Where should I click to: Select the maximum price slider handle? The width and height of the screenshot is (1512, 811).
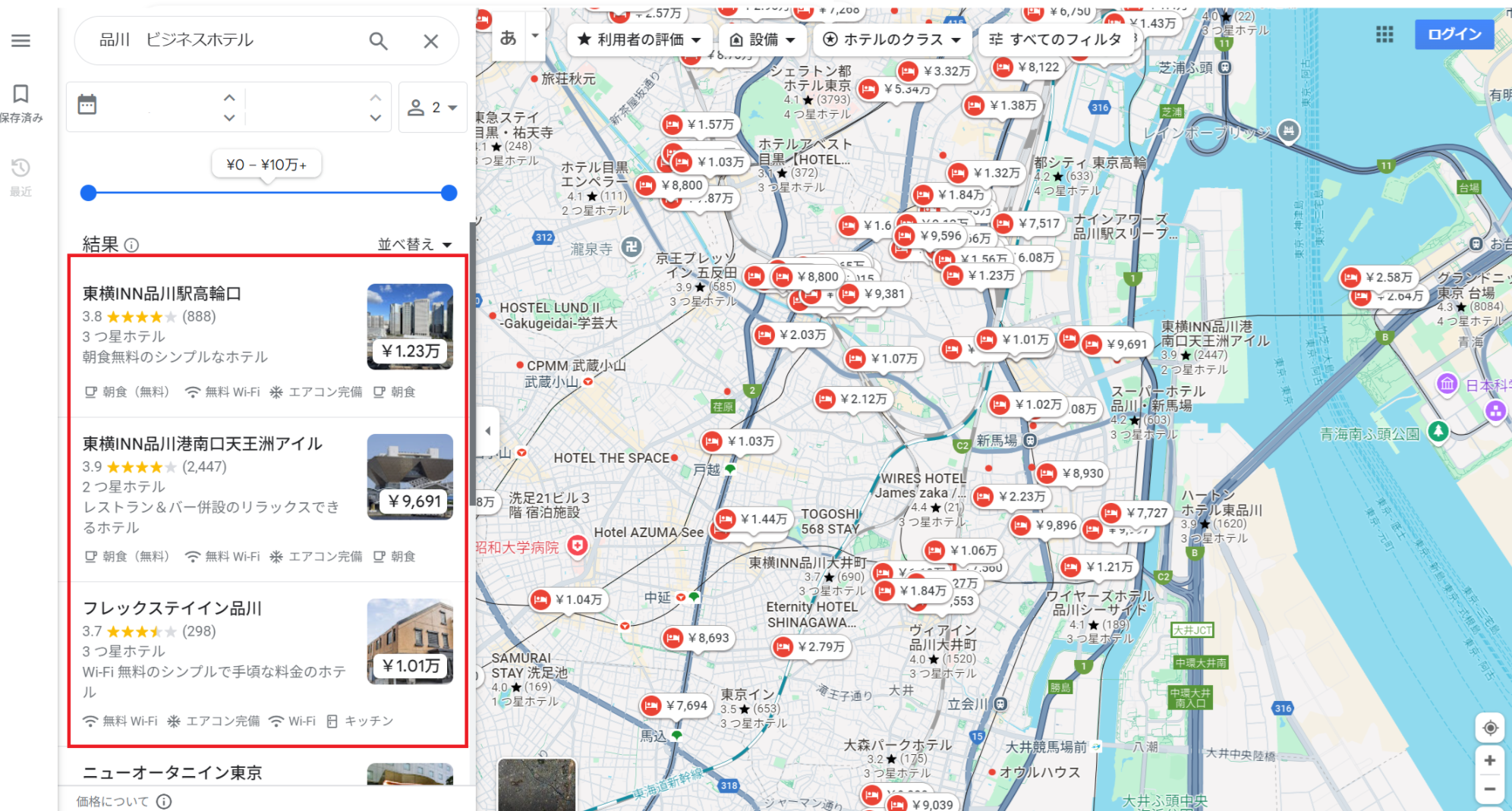coord(449,193)
